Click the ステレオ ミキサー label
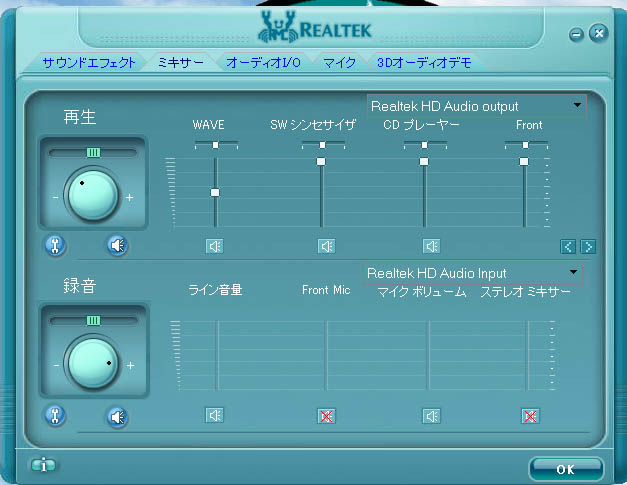627x485 pixels. click(525, 292)
